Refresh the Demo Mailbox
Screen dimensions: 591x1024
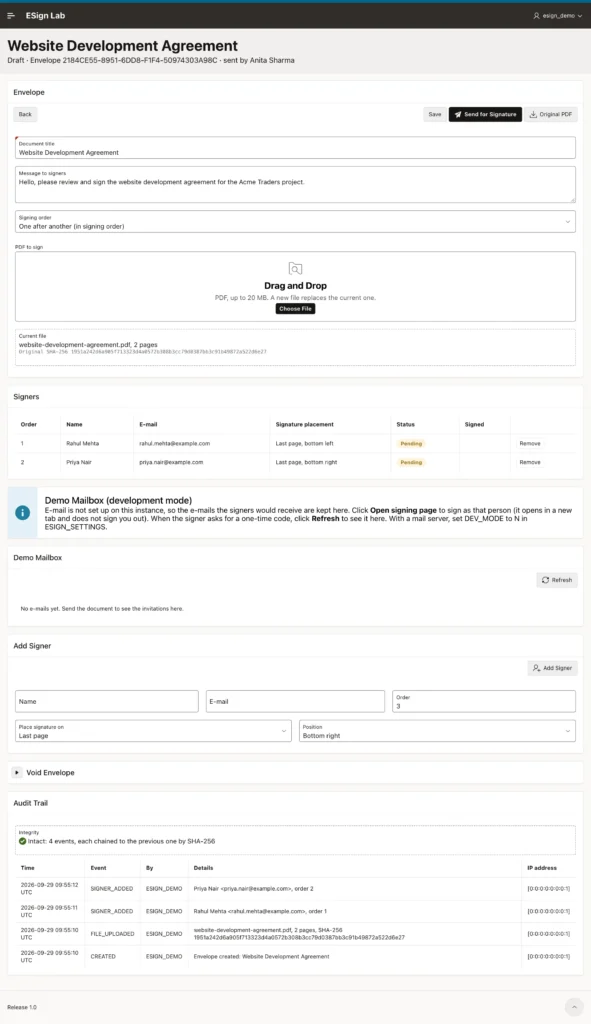tap(557, 580)
